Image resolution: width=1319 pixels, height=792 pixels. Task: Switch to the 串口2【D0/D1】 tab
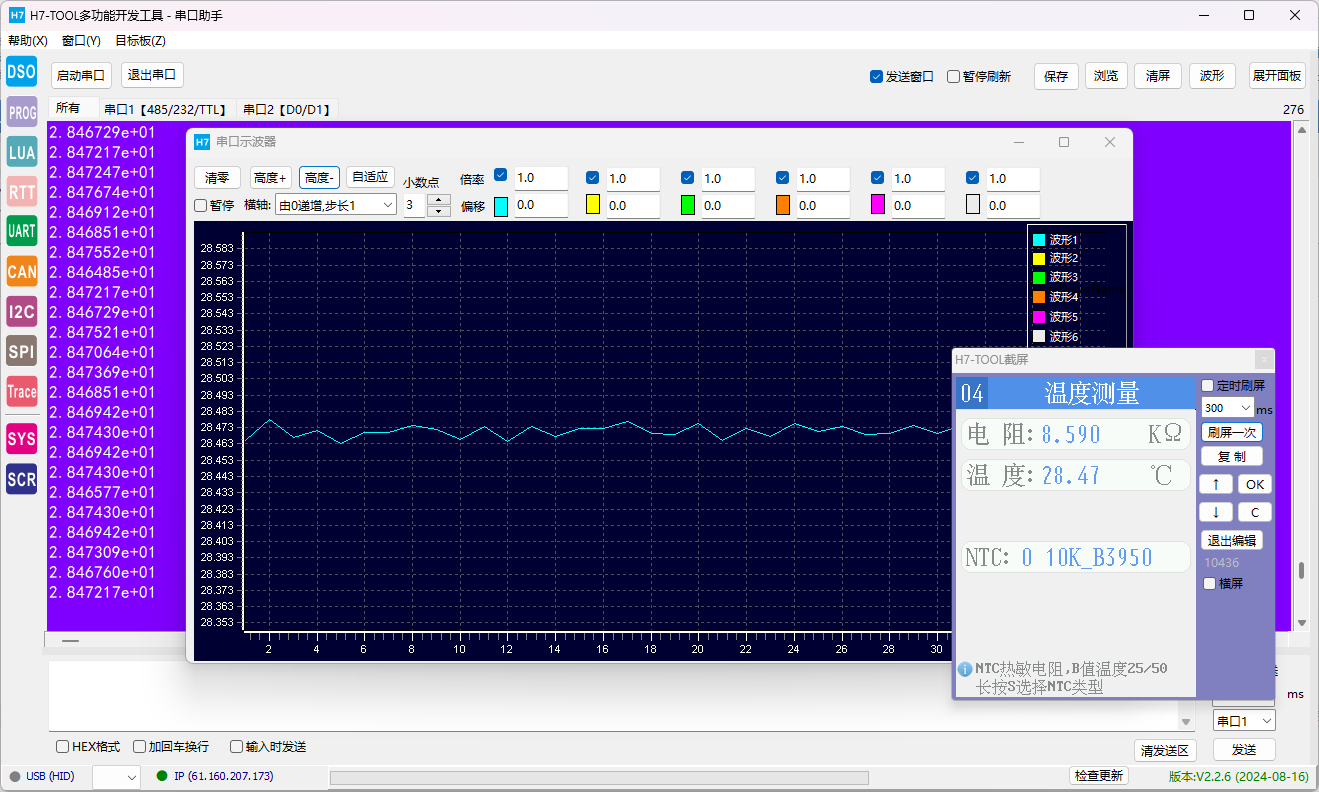click(x=288, y=109)
